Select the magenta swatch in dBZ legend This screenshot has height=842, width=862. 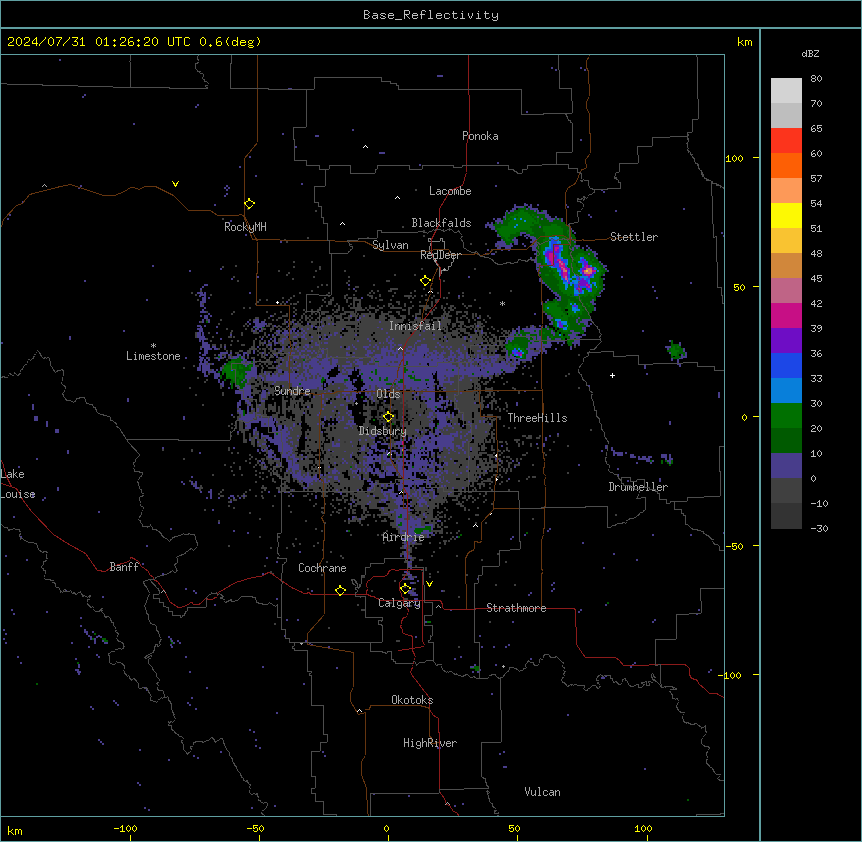tap(786, 316)
